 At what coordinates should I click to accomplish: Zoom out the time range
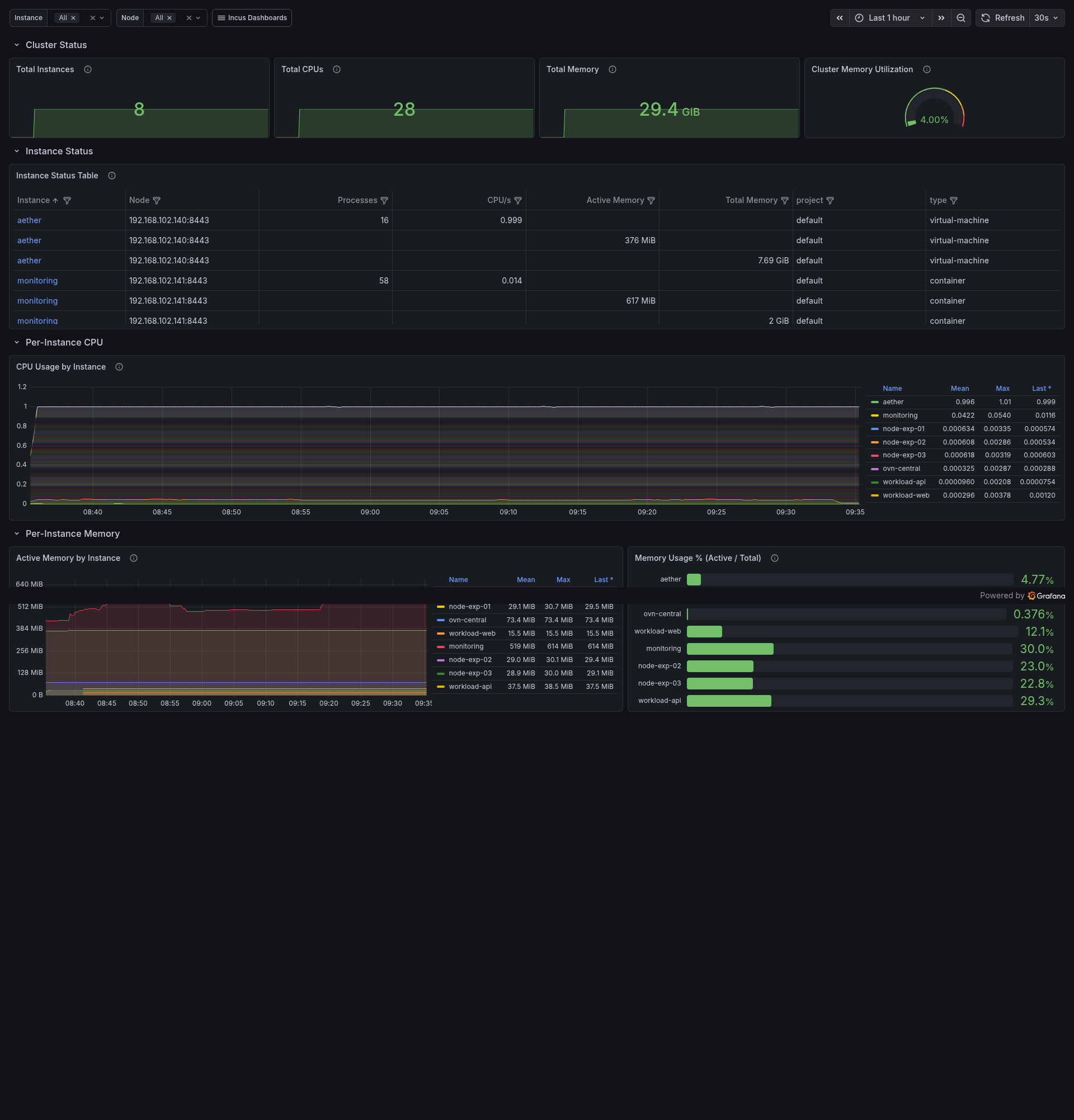pyautogui.click(x=961, y=18)
